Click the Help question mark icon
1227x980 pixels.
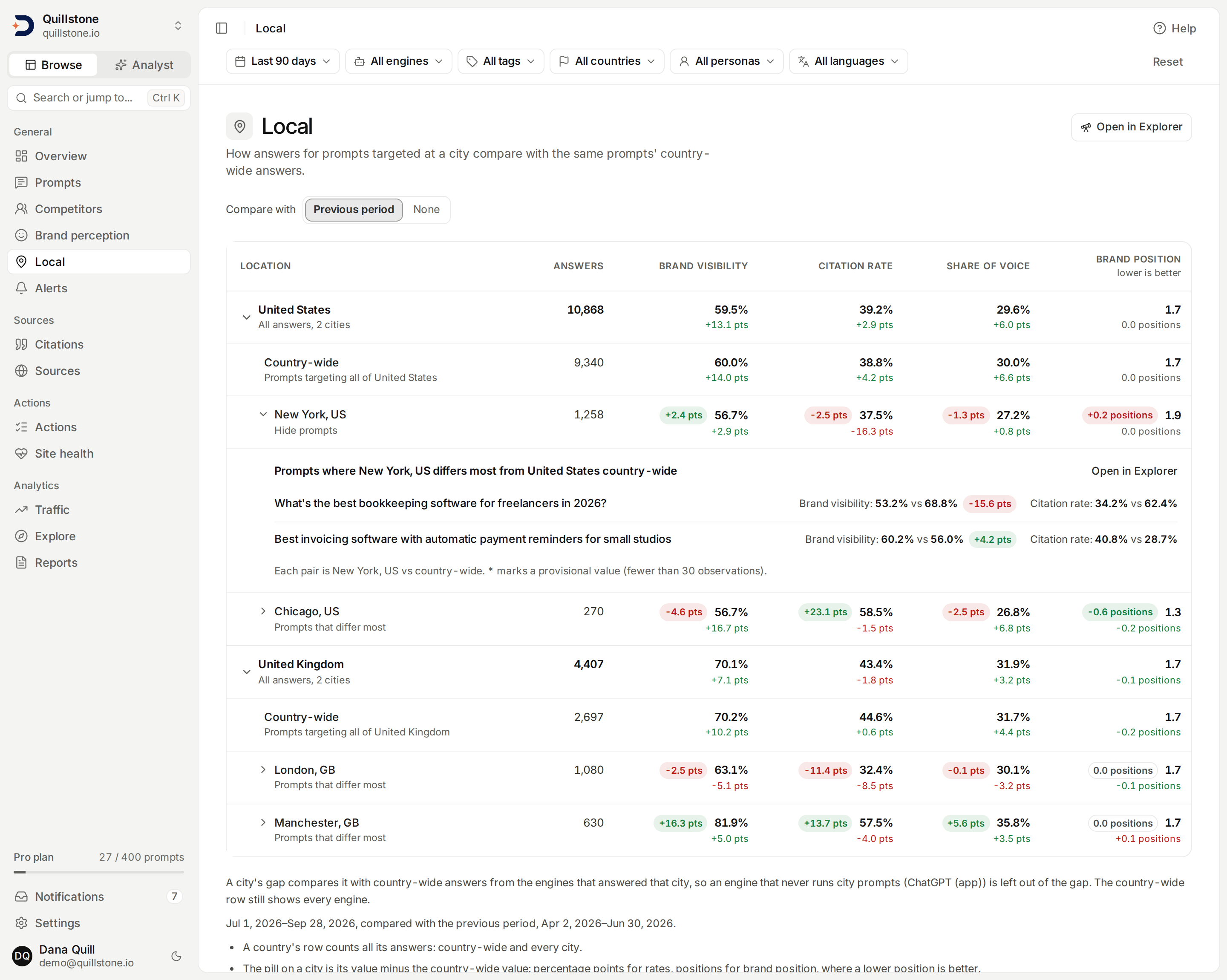(1159, 28)
